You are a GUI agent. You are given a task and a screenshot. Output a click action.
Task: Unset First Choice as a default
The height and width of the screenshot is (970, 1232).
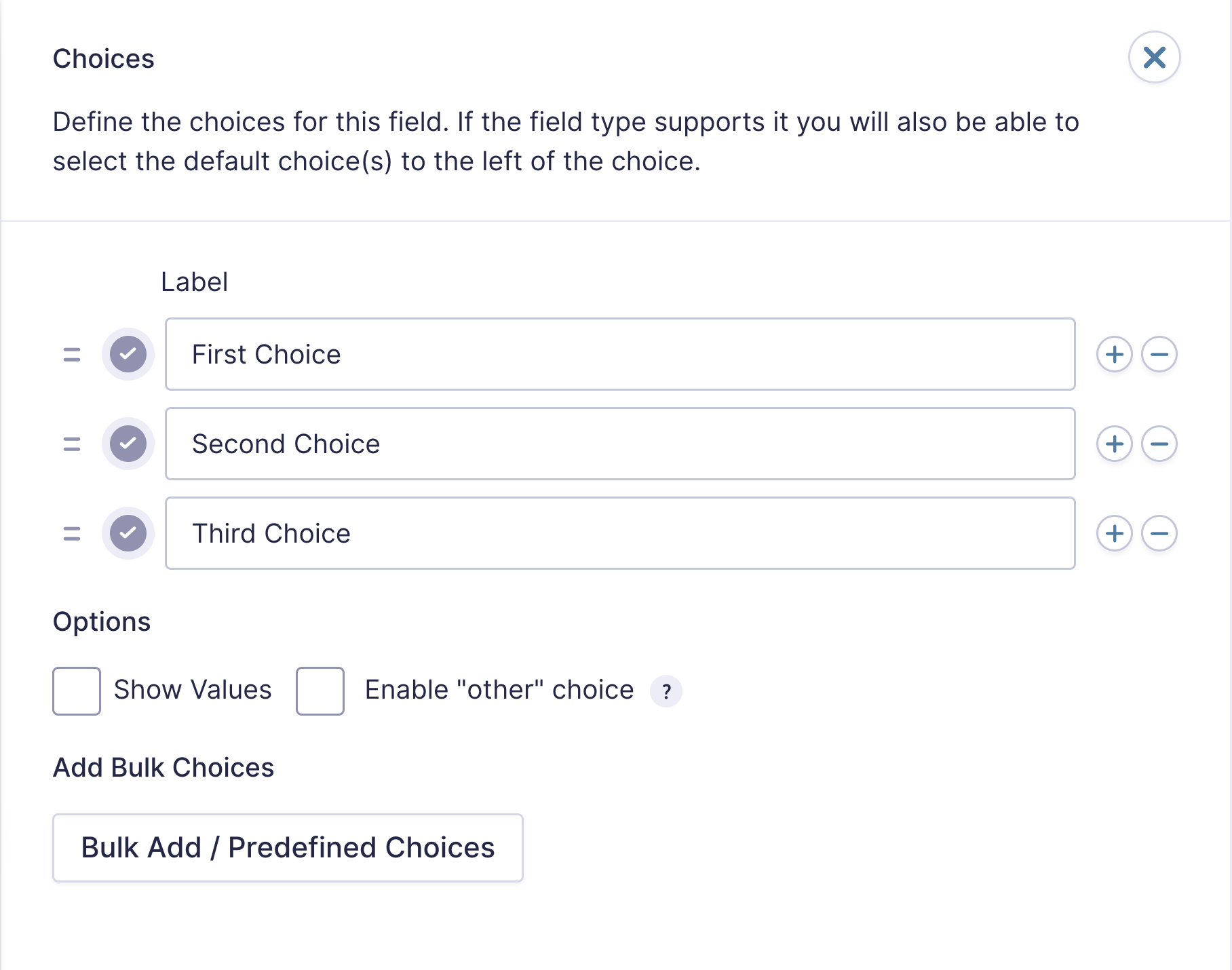(128, 353)
